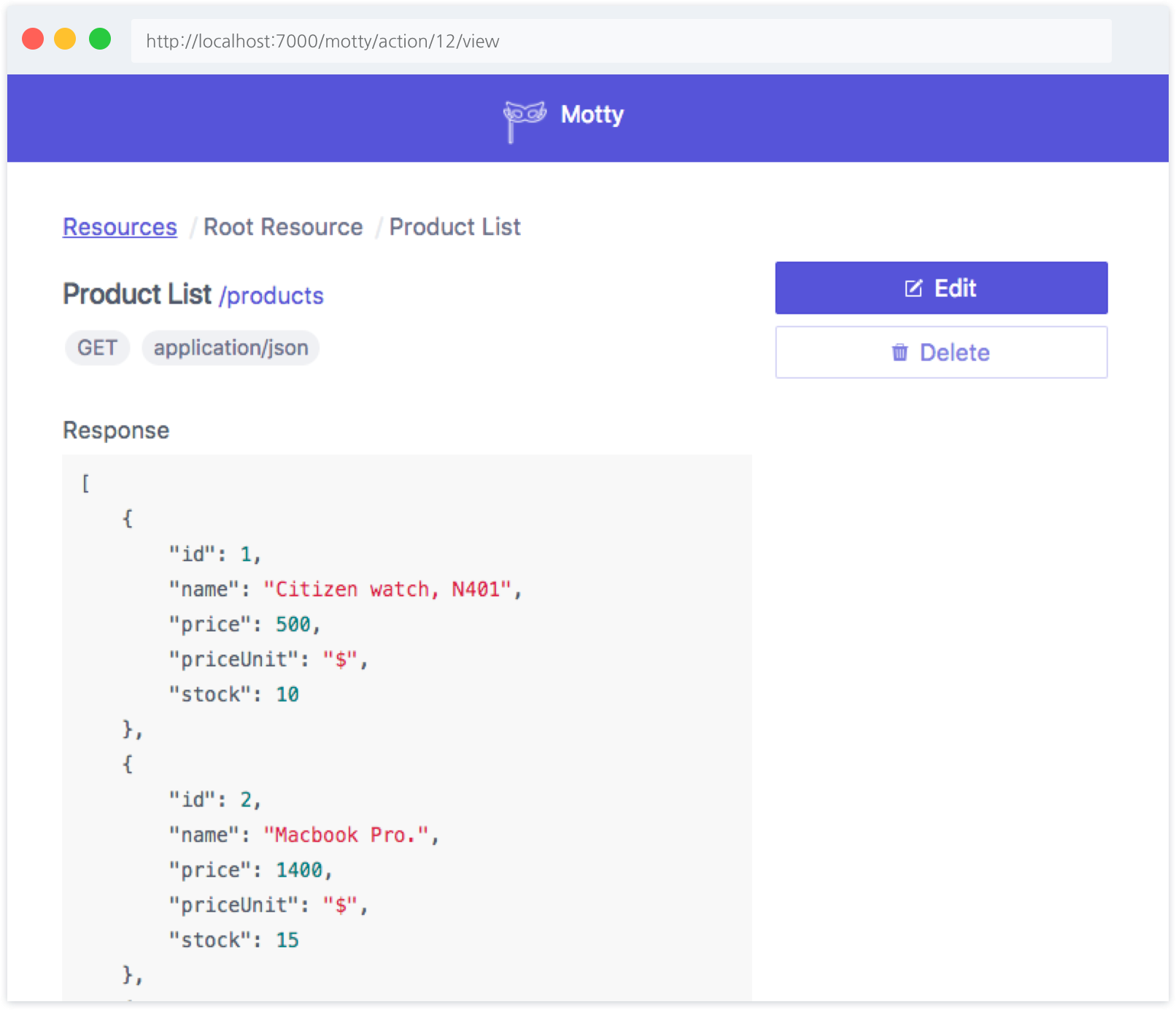The image size is (1176, 1010).
Task: Select the Root Resource breadcrumb
Action: [x=283, y=227]
